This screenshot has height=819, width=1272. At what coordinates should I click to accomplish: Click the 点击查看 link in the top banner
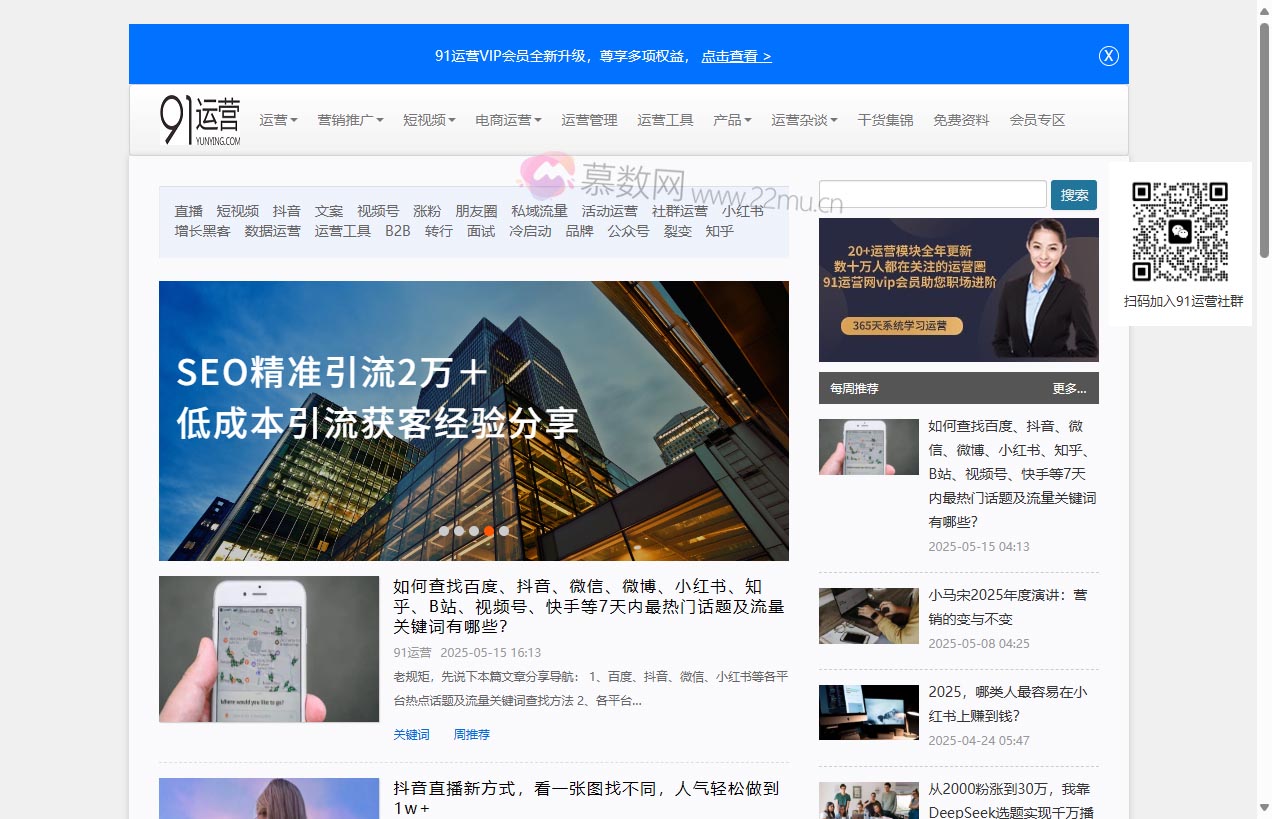tap(736, 56)
